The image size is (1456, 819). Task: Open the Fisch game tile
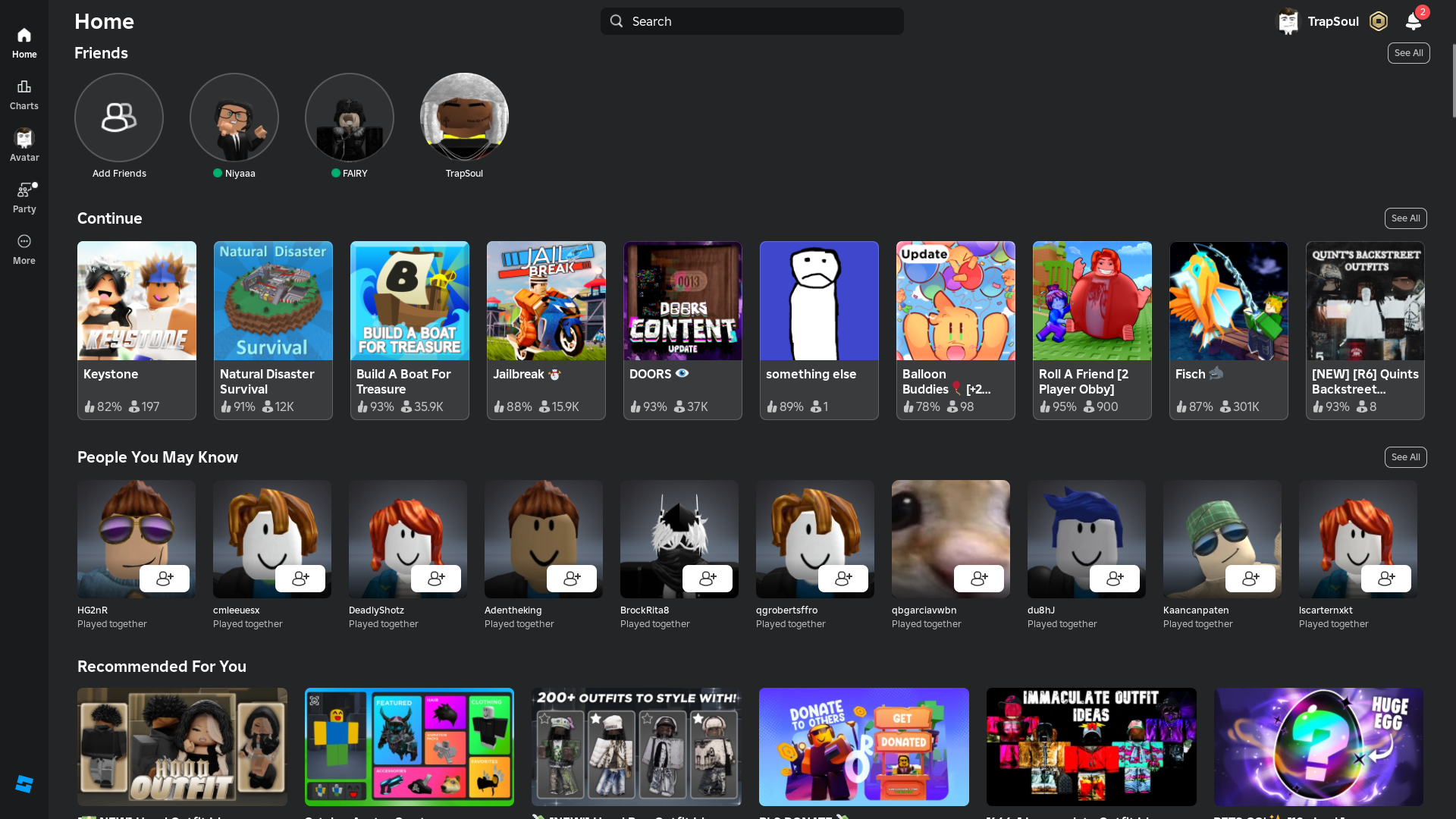click(1228, 331)
